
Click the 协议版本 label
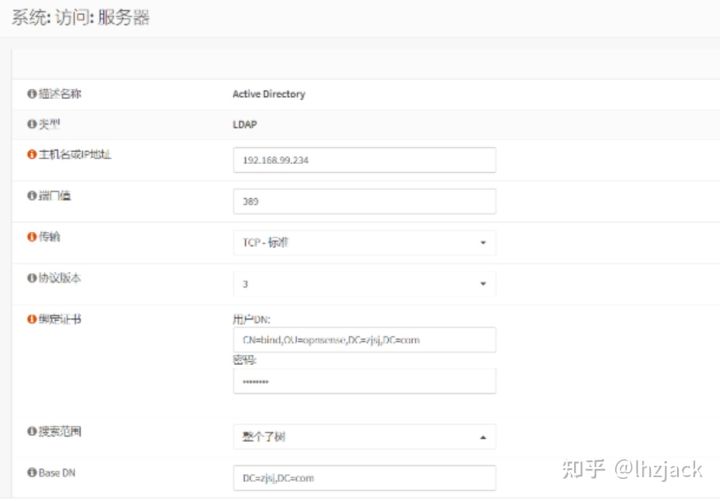pyautogui.click(x=60, y=278)
